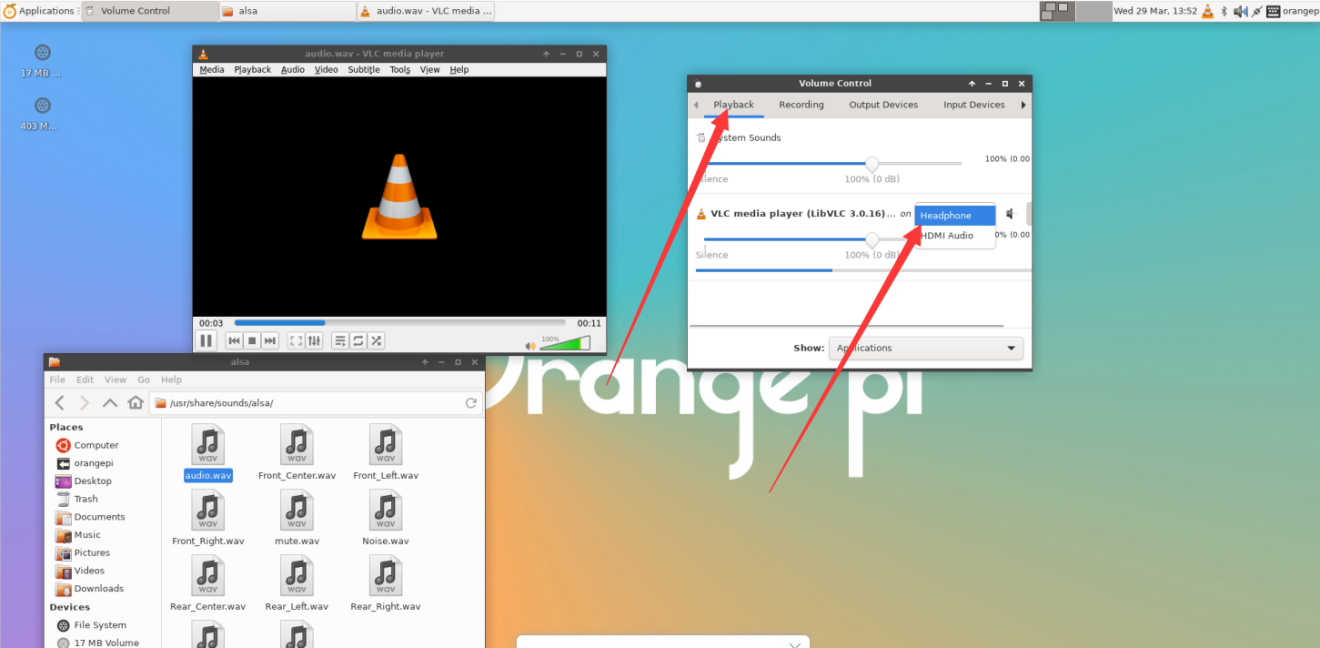Open VLC extended settings equalizer icon

point(314,341)
